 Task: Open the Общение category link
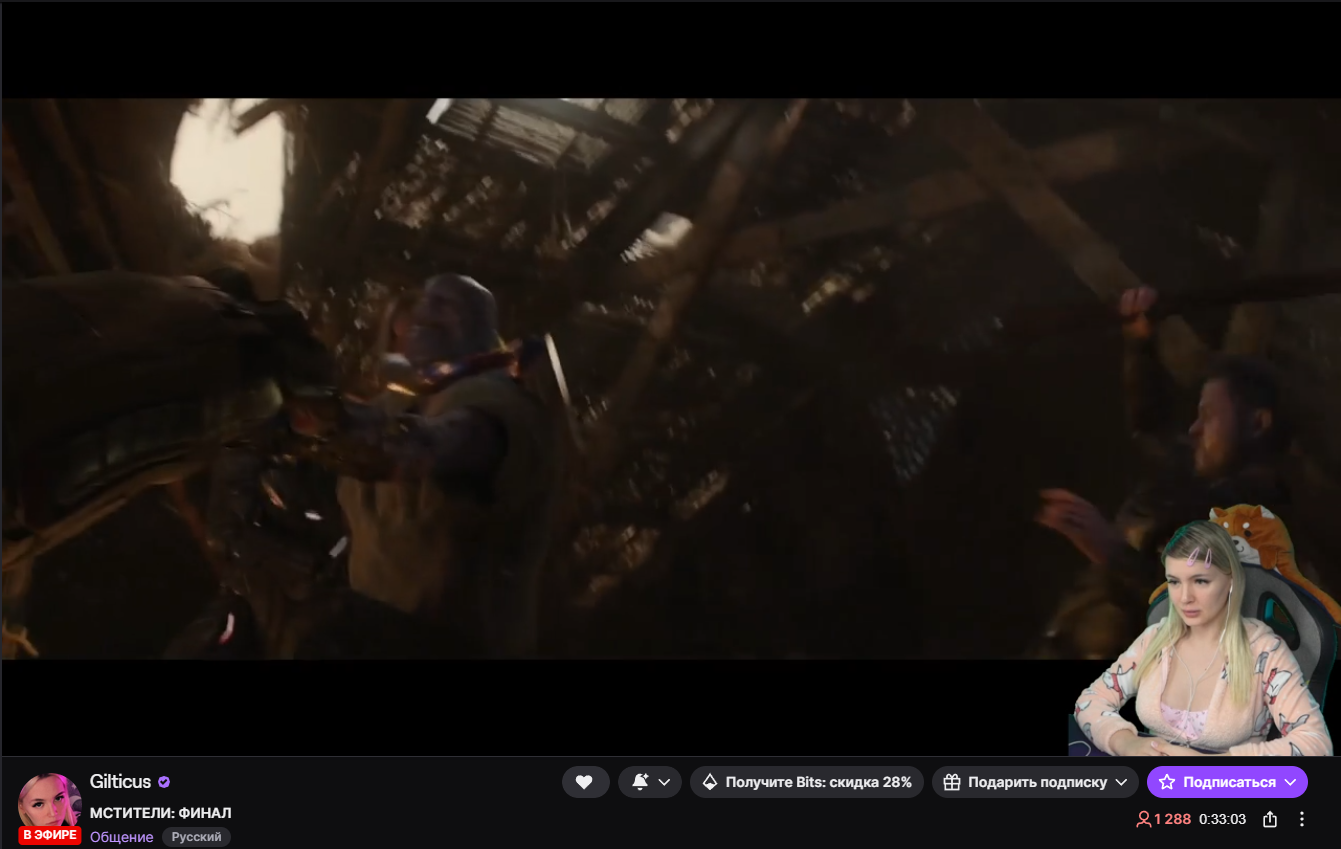[122, 837]
